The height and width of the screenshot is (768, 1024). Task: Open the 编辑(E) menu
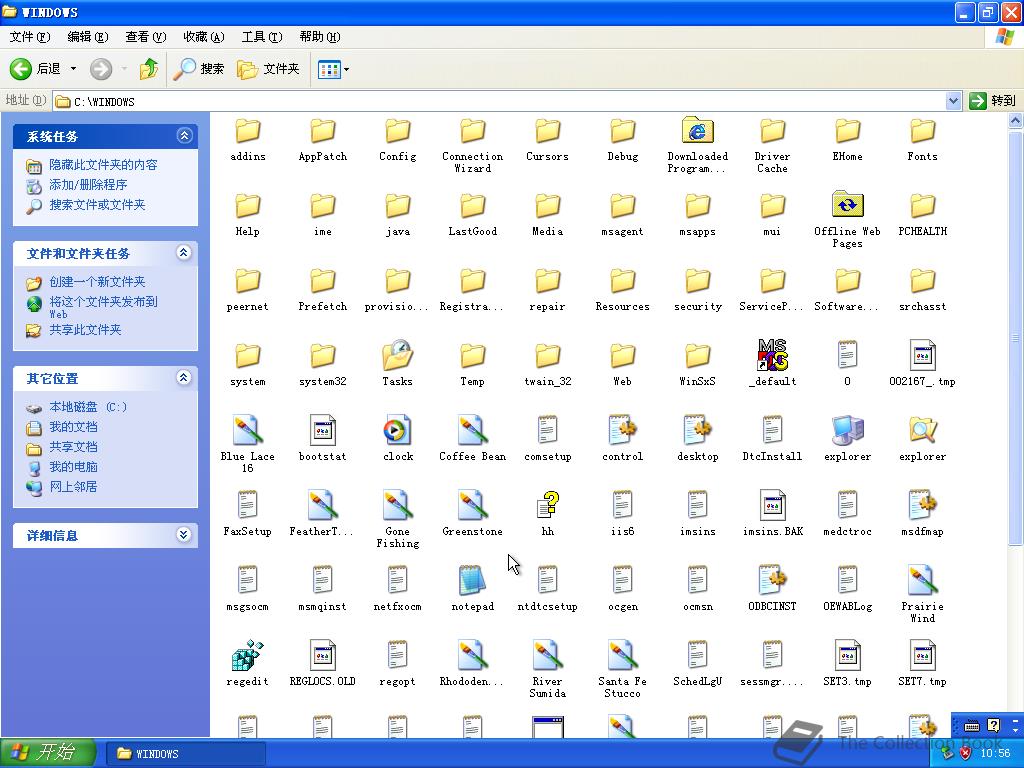pyautogui.click(x=88, y=37)
